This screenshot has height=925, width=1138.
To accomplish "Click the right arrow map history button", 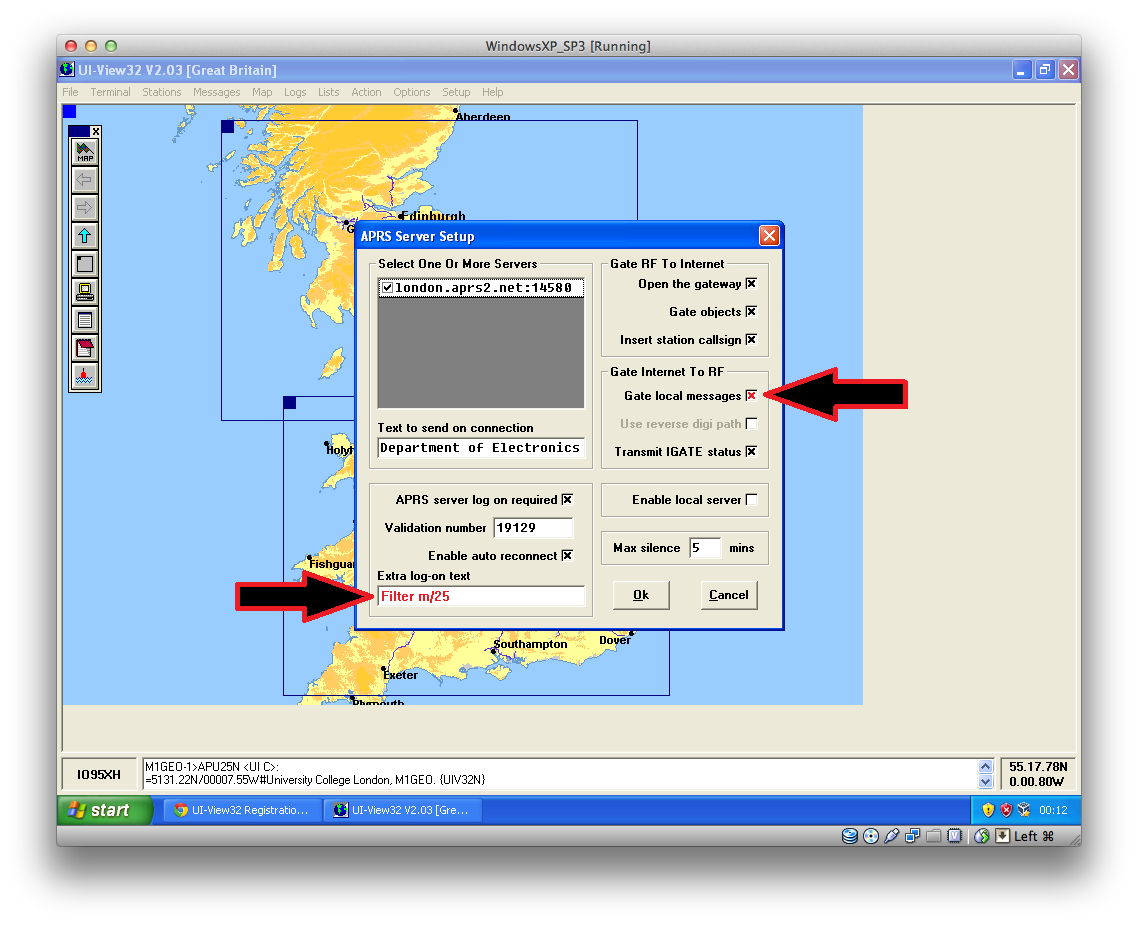I will pyautogui.click(x=85, y=208).
